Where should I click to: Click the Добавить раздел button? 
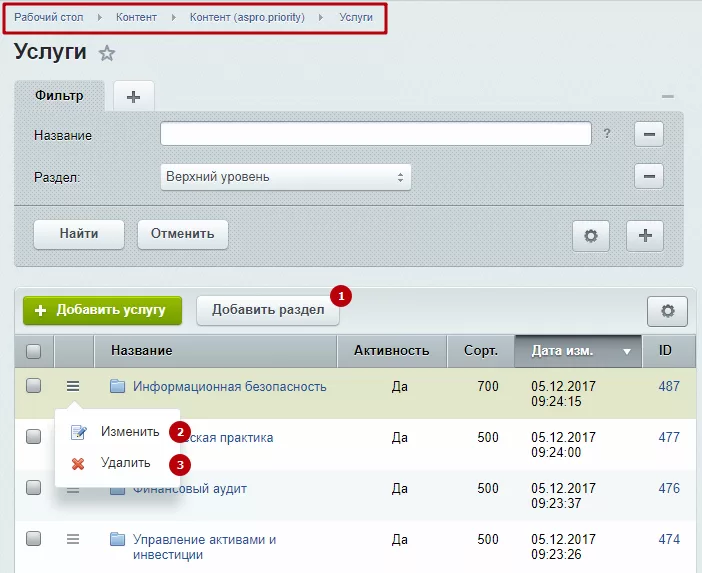[x=268, y=310]
